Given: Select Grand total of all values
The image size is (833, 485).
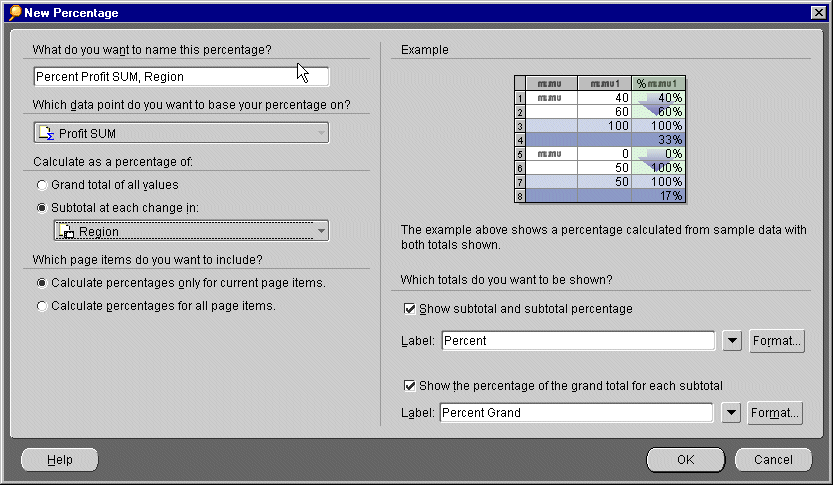Looking at the screenshot, I should click(41, 185).
